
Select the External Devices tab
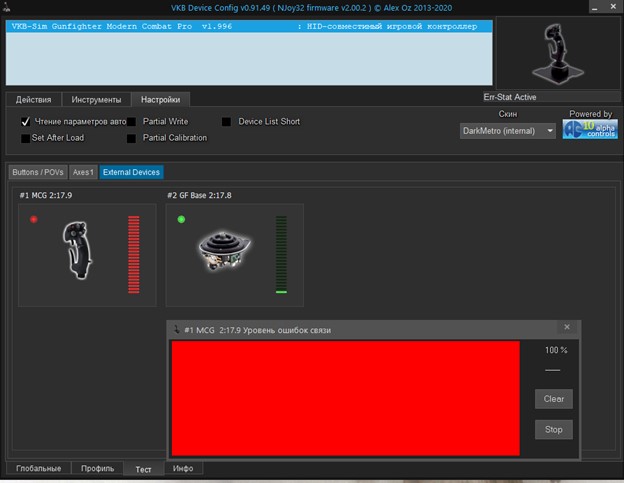tap(131, 172)
